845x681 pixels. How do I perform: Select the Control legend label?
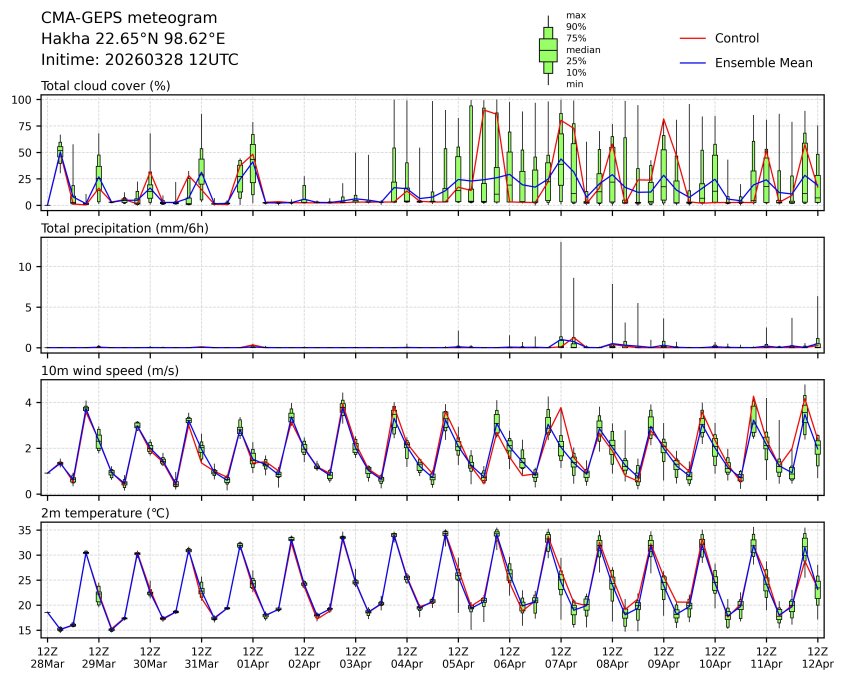(737, 38)
